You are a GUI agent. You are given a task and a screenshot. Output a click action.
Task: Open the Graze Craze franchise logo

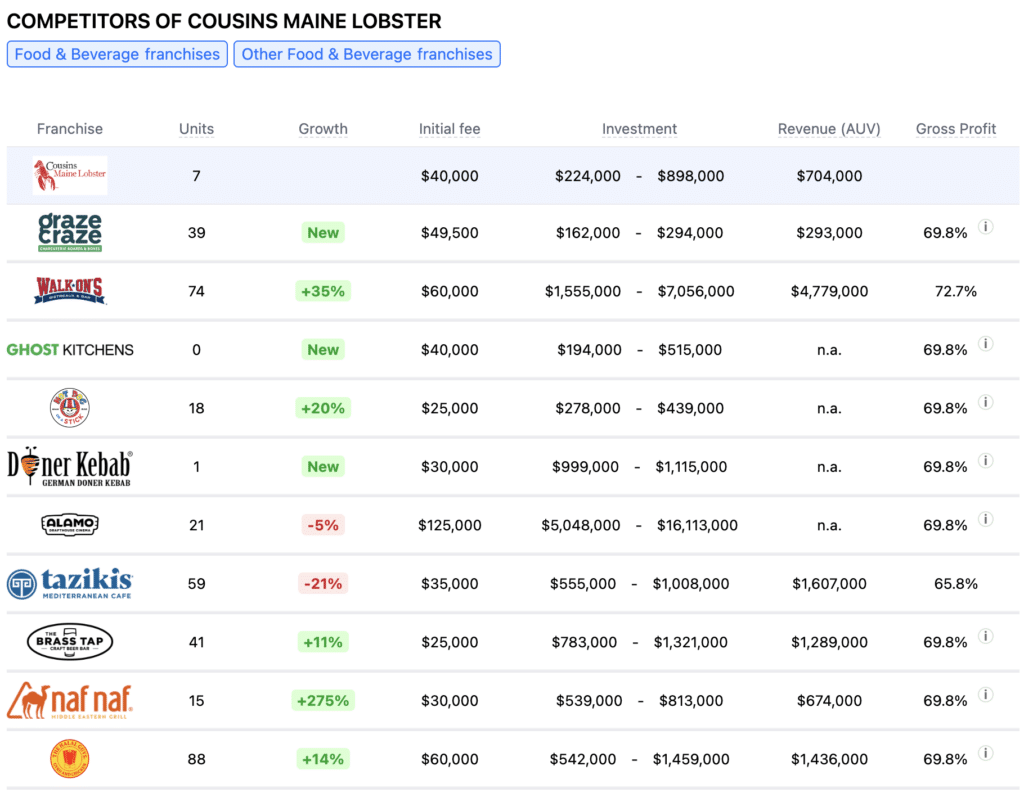tap(70, 233)
